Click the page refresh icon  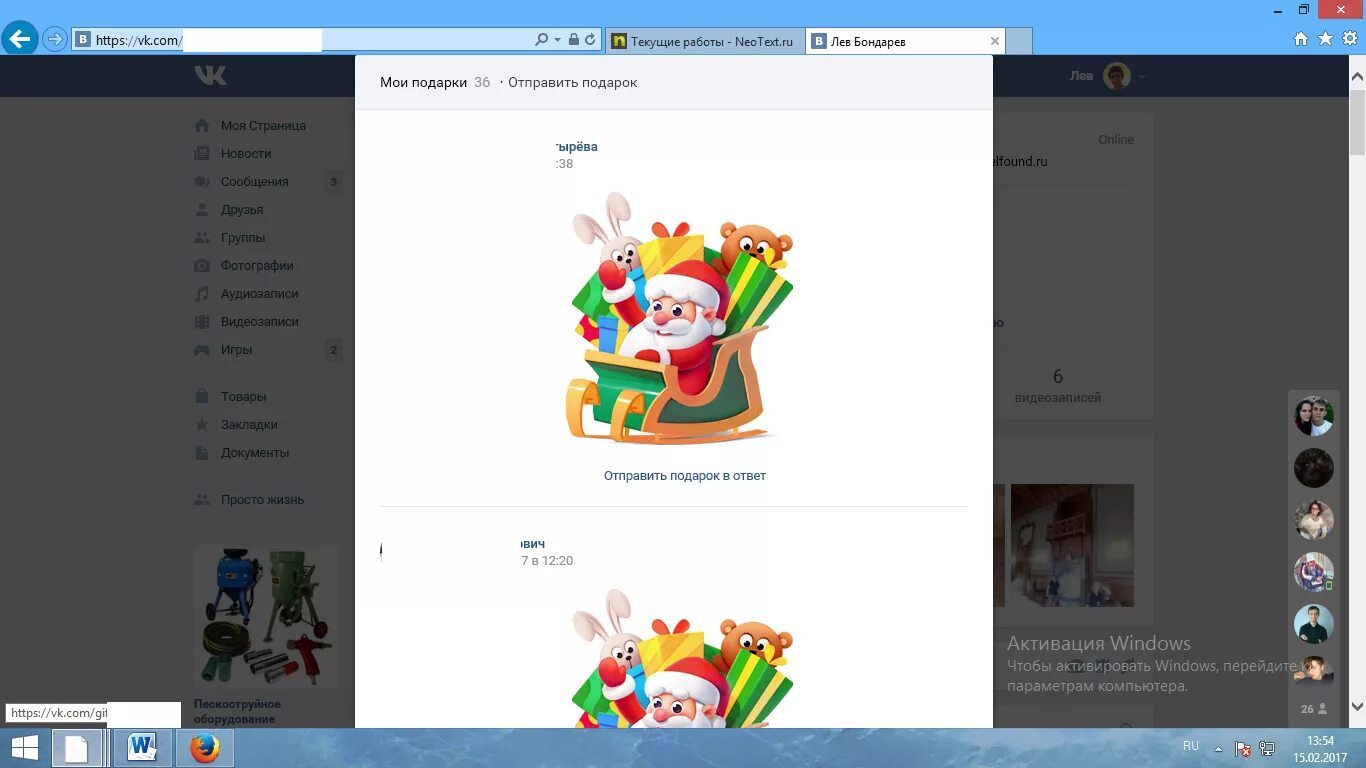click(590, 40)
